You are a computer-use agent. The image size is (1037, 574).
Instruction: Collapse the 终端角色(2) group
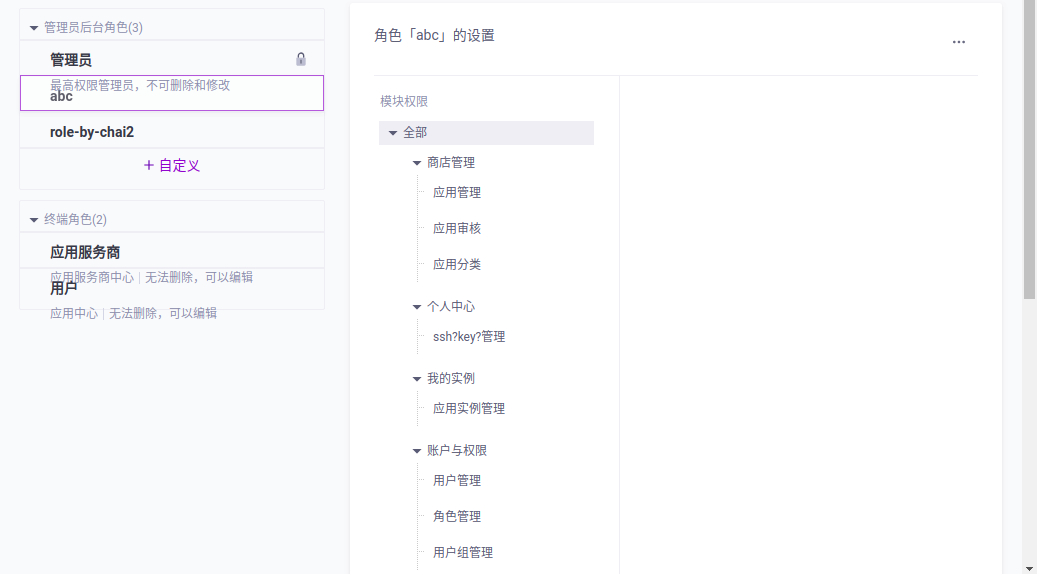point(34,220)
